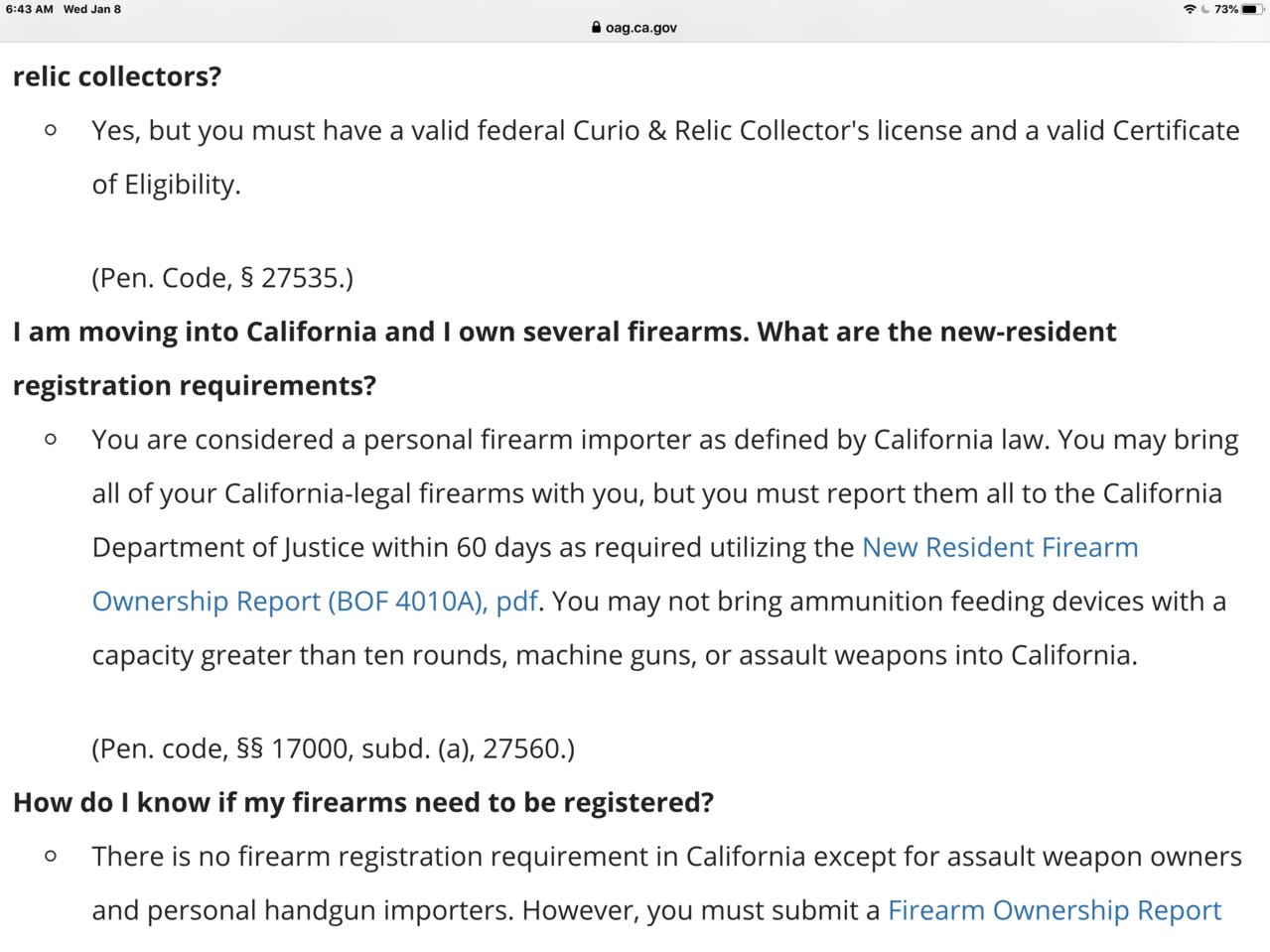Image resolution: width=1270 pixels, height=952 pixels.
Task: Tap the bullet before 'Yes, but you must'
Action: (x=51, y=130)
